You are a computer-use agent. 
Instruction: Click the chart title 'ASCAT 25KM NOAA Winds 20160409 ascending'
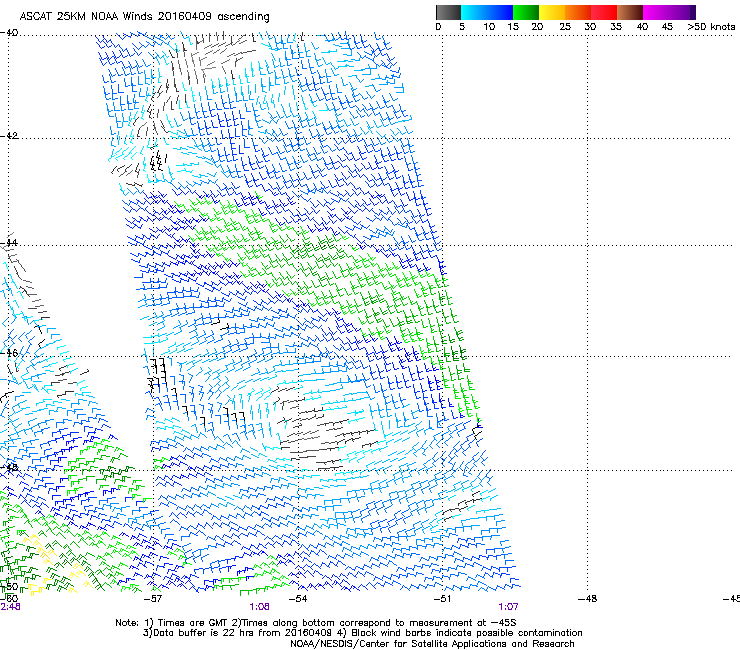(144, 17)
